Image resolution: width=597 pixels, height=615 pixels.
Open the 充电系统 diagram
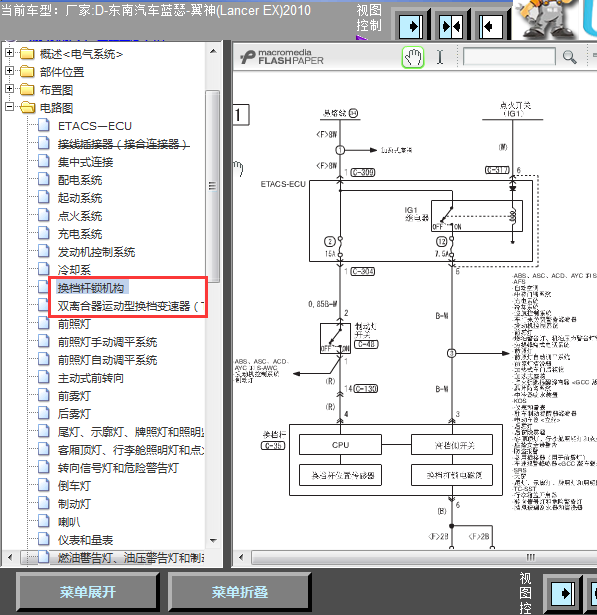(80, 234)
